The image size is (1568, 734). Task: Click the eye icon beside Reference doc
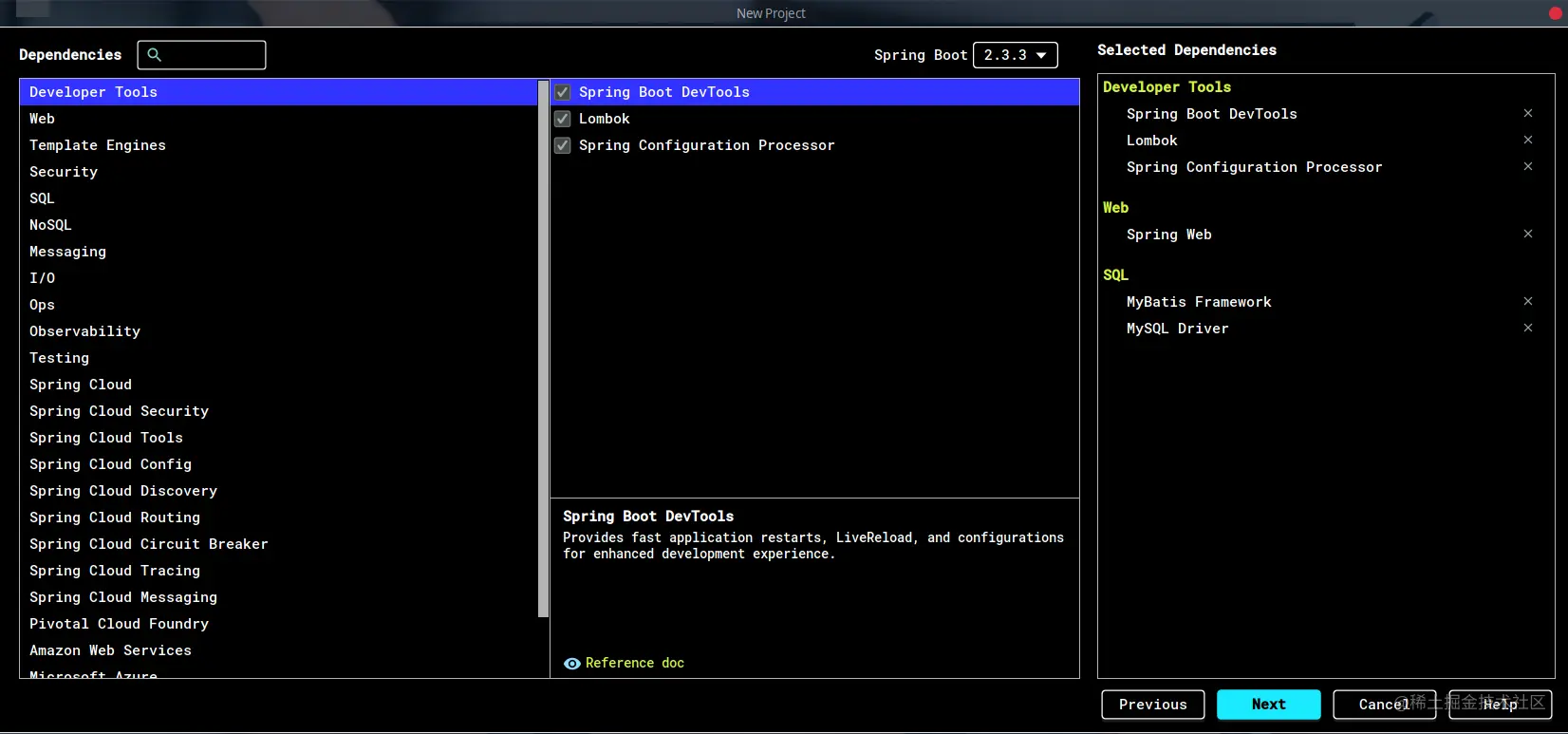(x=572, y=664)
